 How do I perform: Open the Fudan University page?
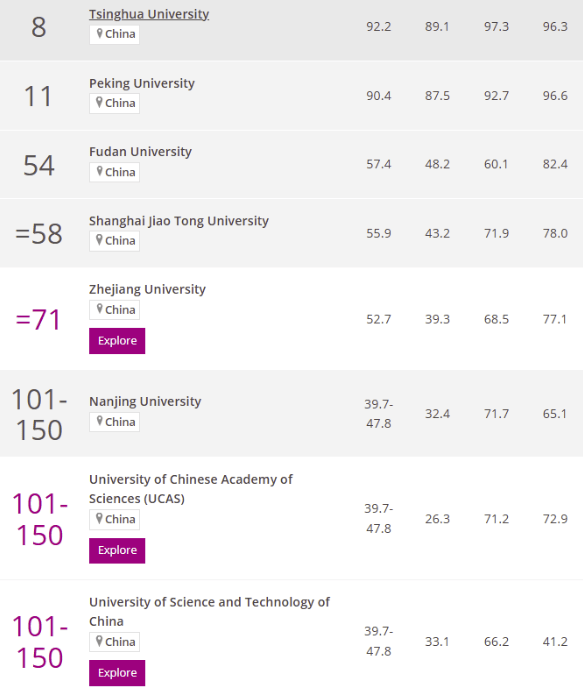[140, 152]
